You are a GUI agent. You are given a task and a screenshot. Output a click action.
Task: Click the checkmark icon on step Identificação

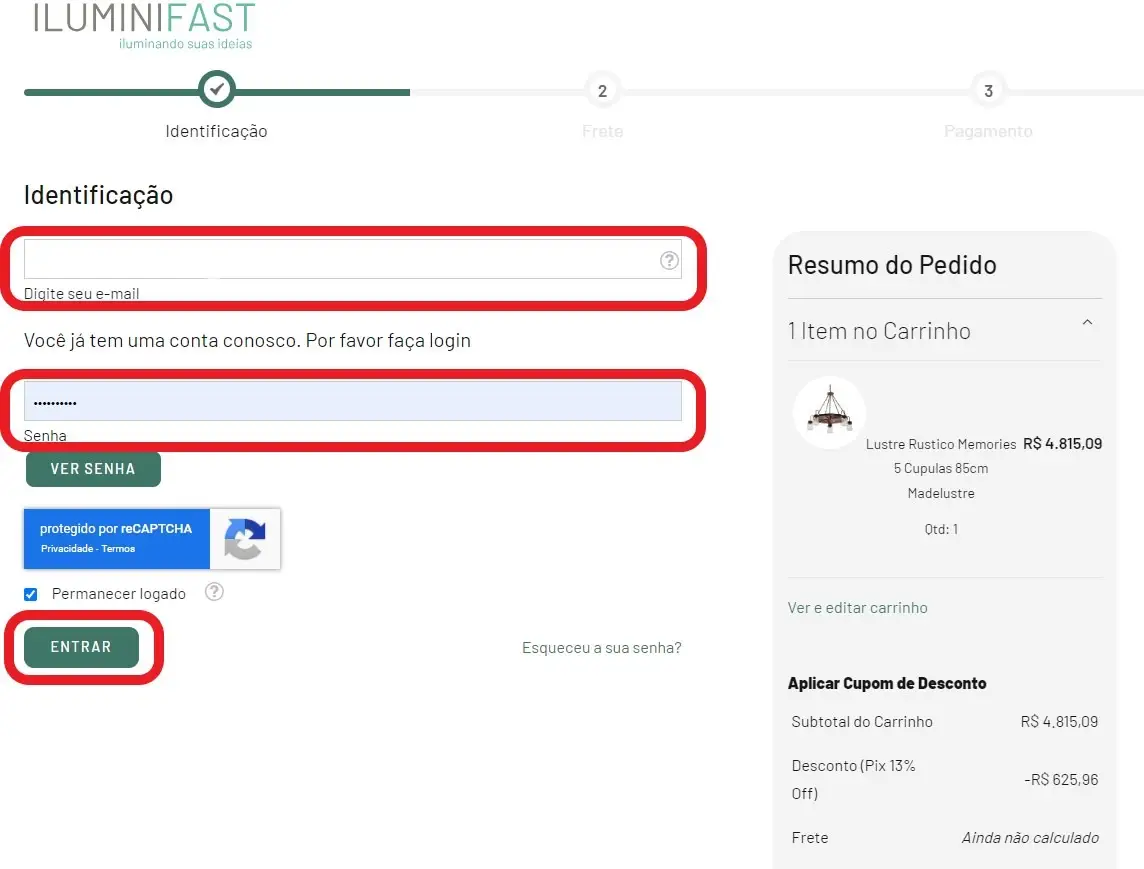(216, 90)
